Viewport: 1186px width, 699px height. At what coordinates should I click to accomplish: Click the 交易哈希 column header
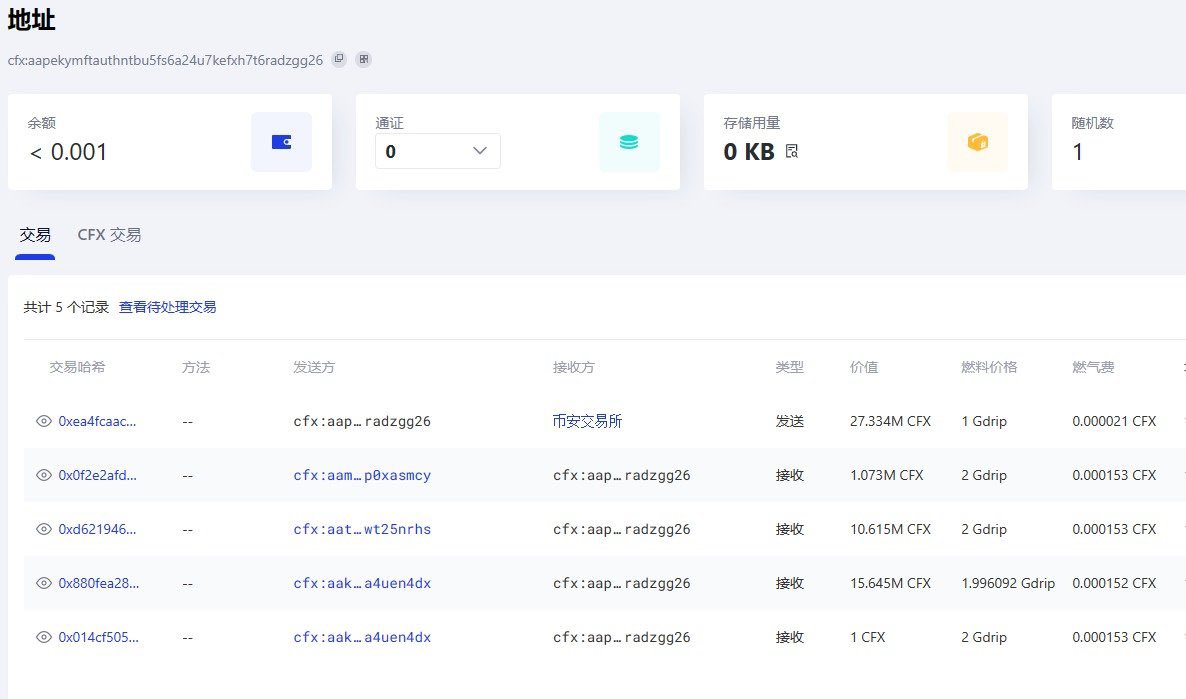pyautogui.click(x=77, y=368)
